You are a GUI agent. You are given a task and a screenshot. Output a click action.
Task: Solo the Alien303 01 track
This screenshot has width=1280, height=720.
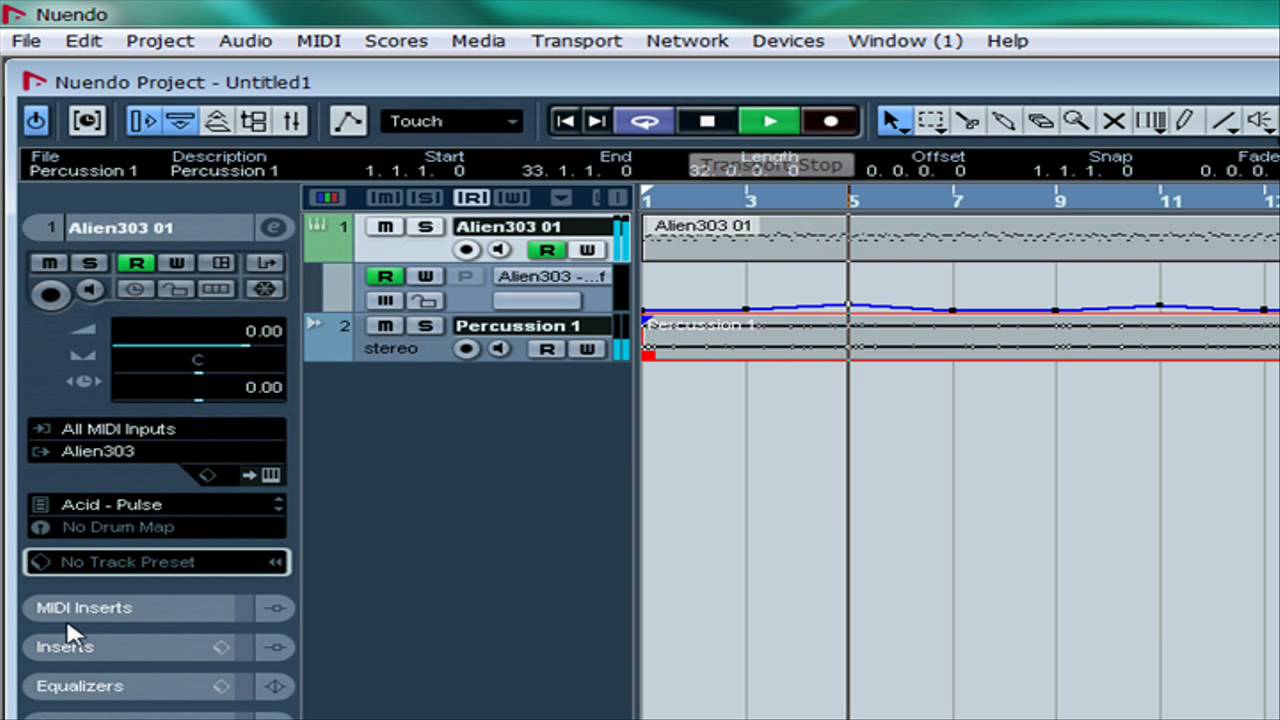point(425,227)
